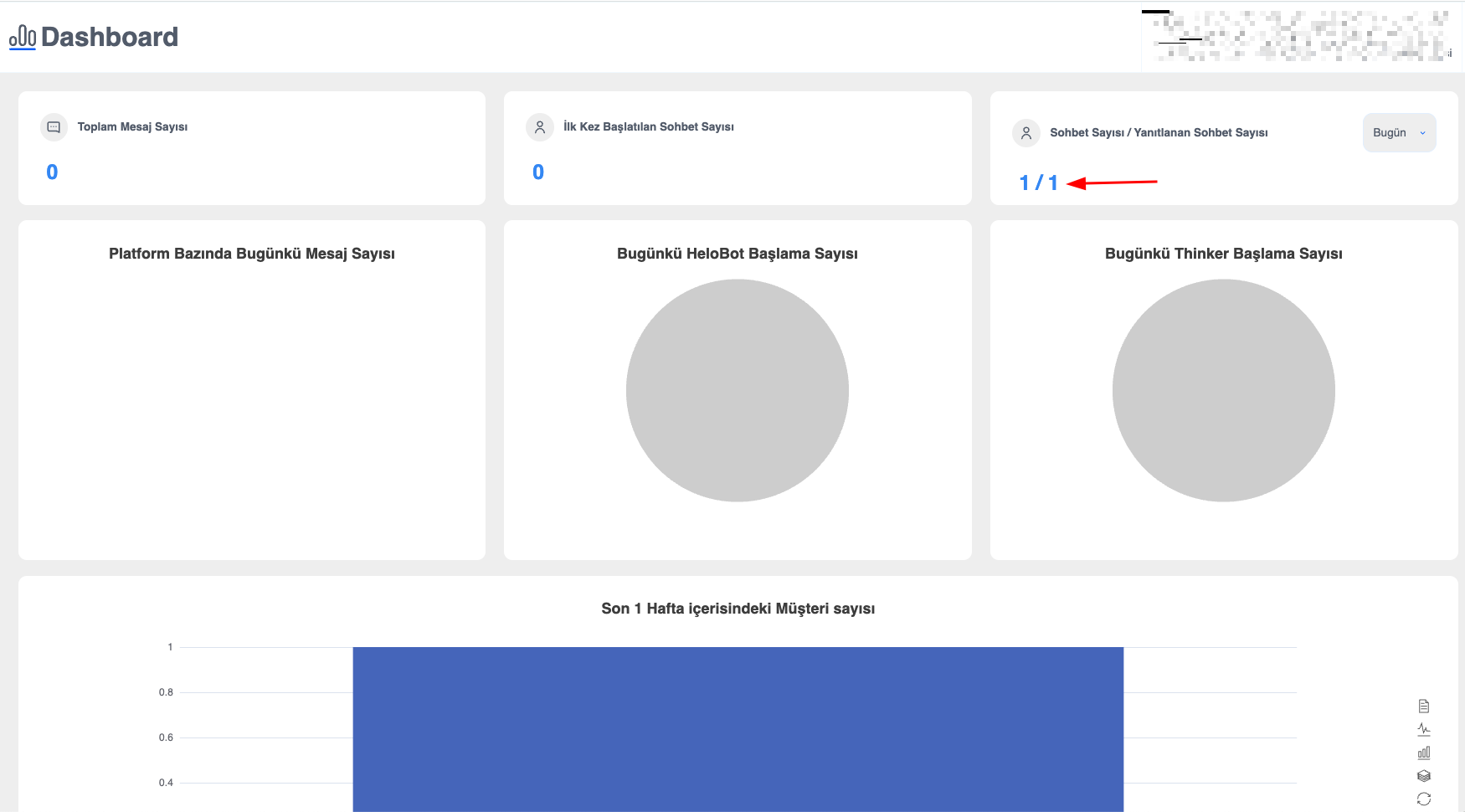Click the chart restore/refresh icon

click(1423, 799)
